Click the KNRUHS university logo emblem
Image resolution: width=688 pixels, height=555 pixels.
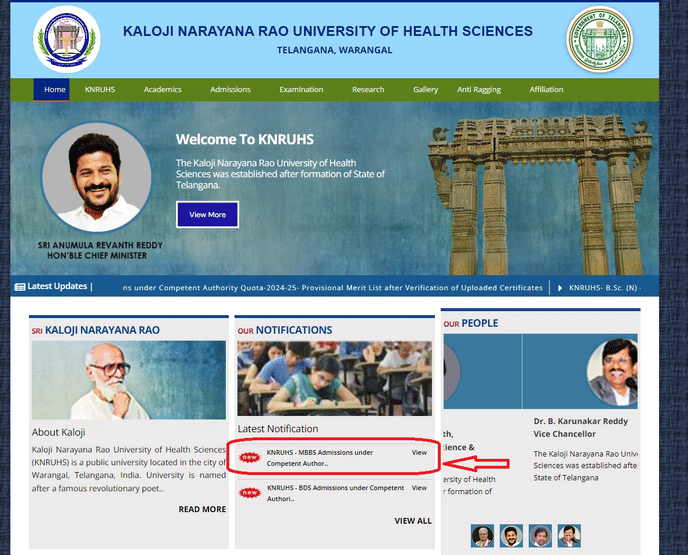pyautogui.click(x=67, y=39)
